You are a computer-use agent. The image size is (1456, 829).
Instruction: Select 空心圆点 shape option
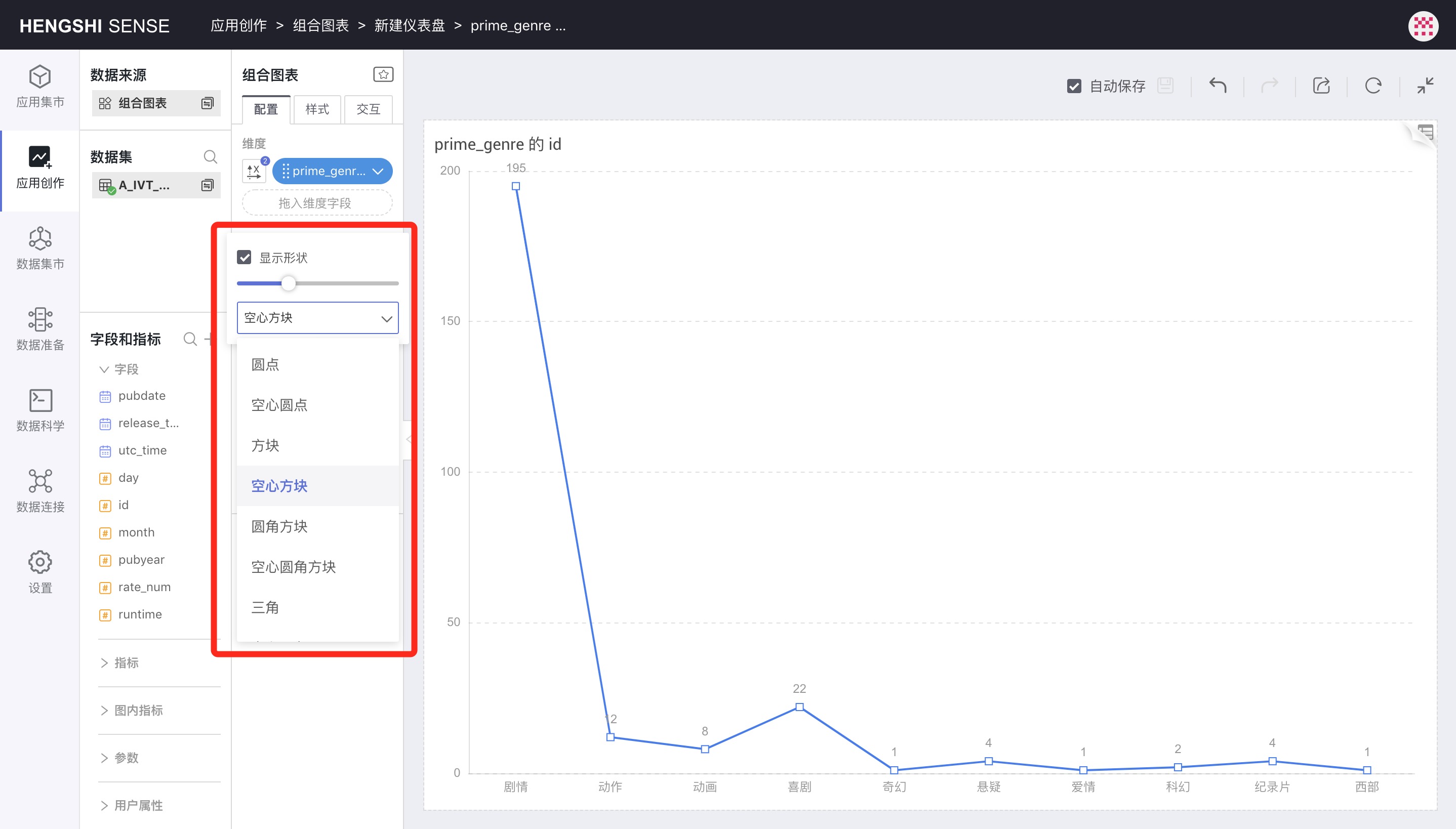coord(318,405)
